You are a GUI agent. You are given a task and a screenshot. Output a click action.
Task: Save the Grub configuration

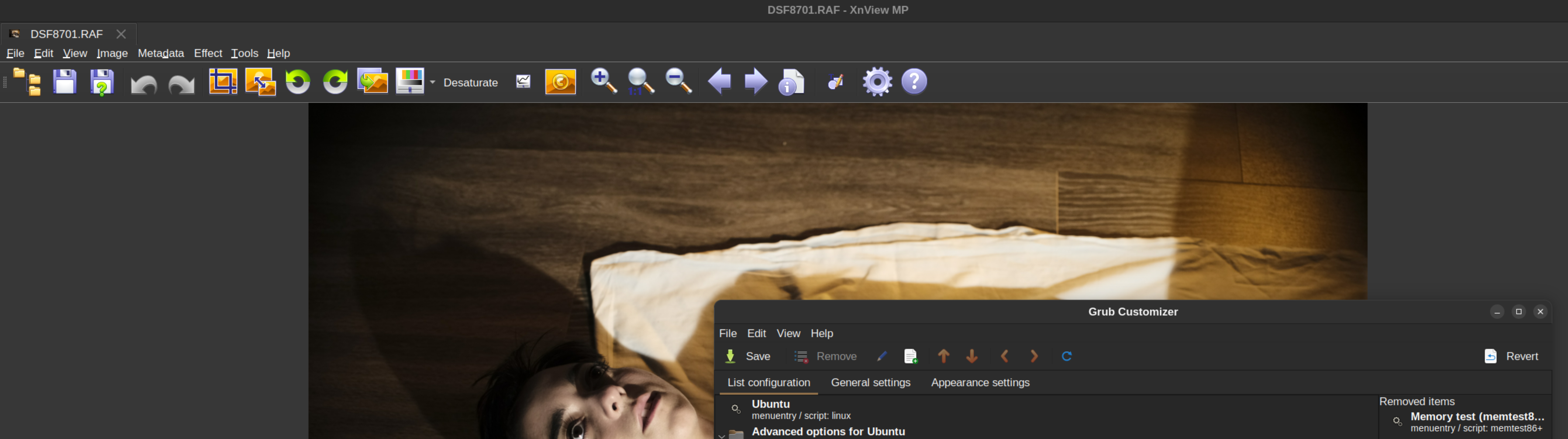coord(748,357)
